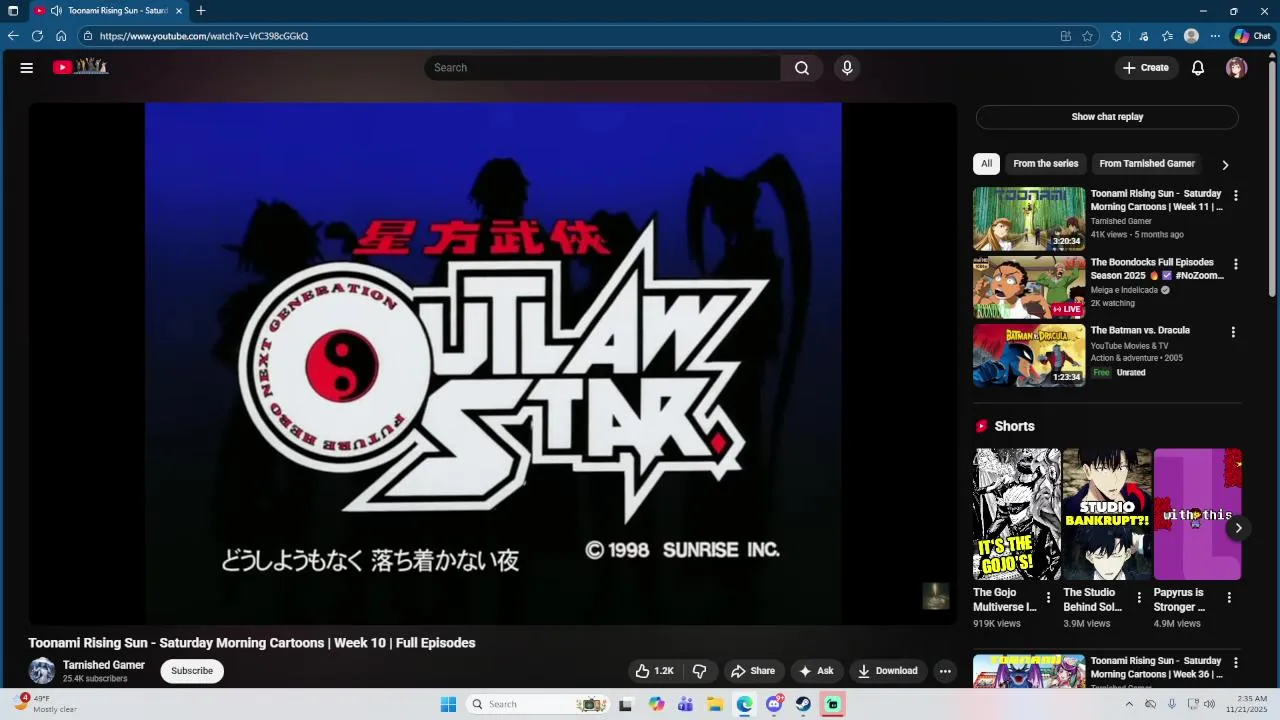1280x720 pixels.
Task: Open The Gojo Multiverse short
Action: 1017,514
